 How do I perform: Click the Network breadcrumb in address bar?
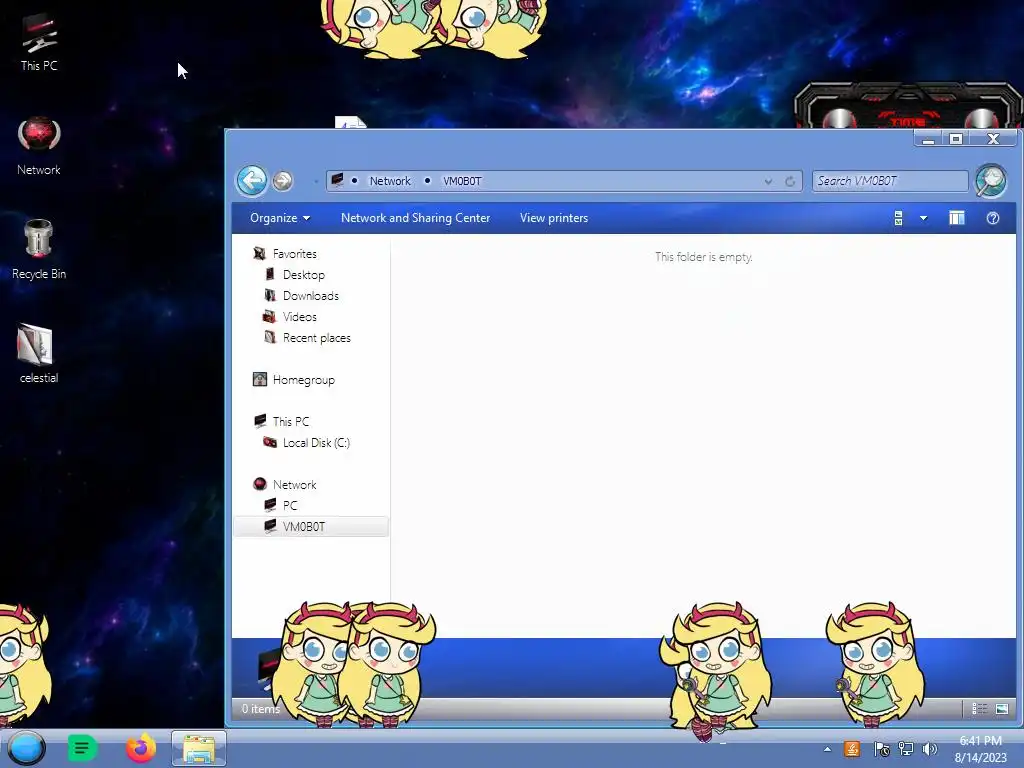[390, 181]
